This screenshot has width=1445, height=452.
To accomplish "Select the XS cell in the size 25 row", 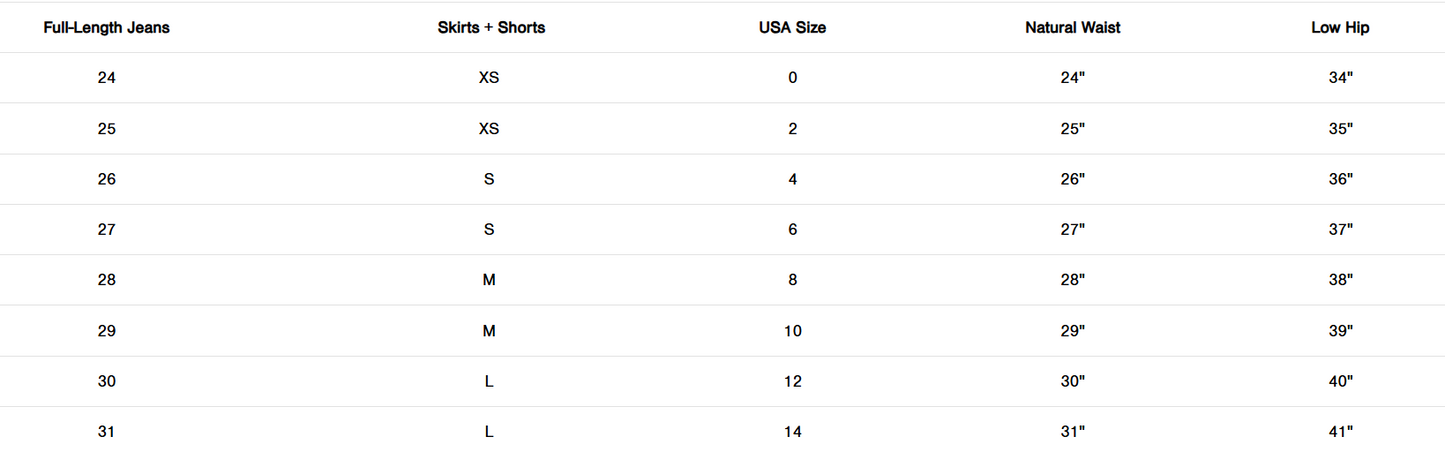I will pyautogui.click(x=489, y=129).
